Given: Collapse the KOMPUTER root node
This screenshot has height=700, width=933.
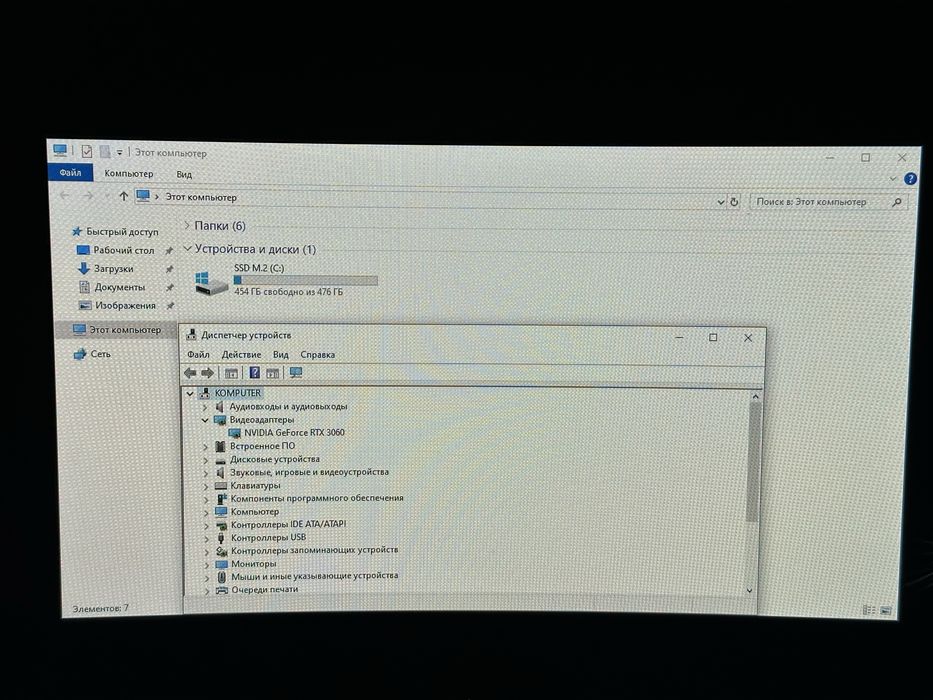Looking at the screenshot, I should tap(190, 393).
